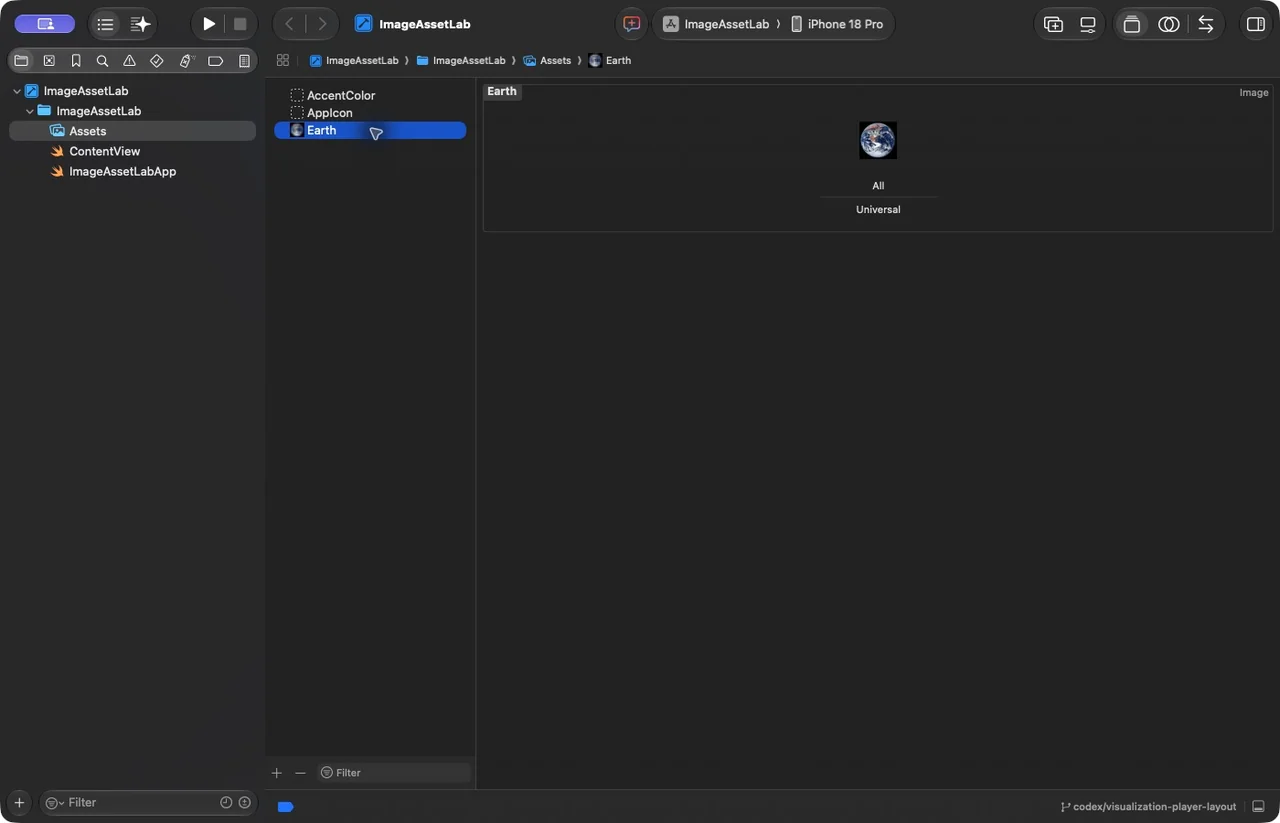Open the Source Control navigator icon
The width and height of the screenshot is (1280, 823).
pos(49,61)
